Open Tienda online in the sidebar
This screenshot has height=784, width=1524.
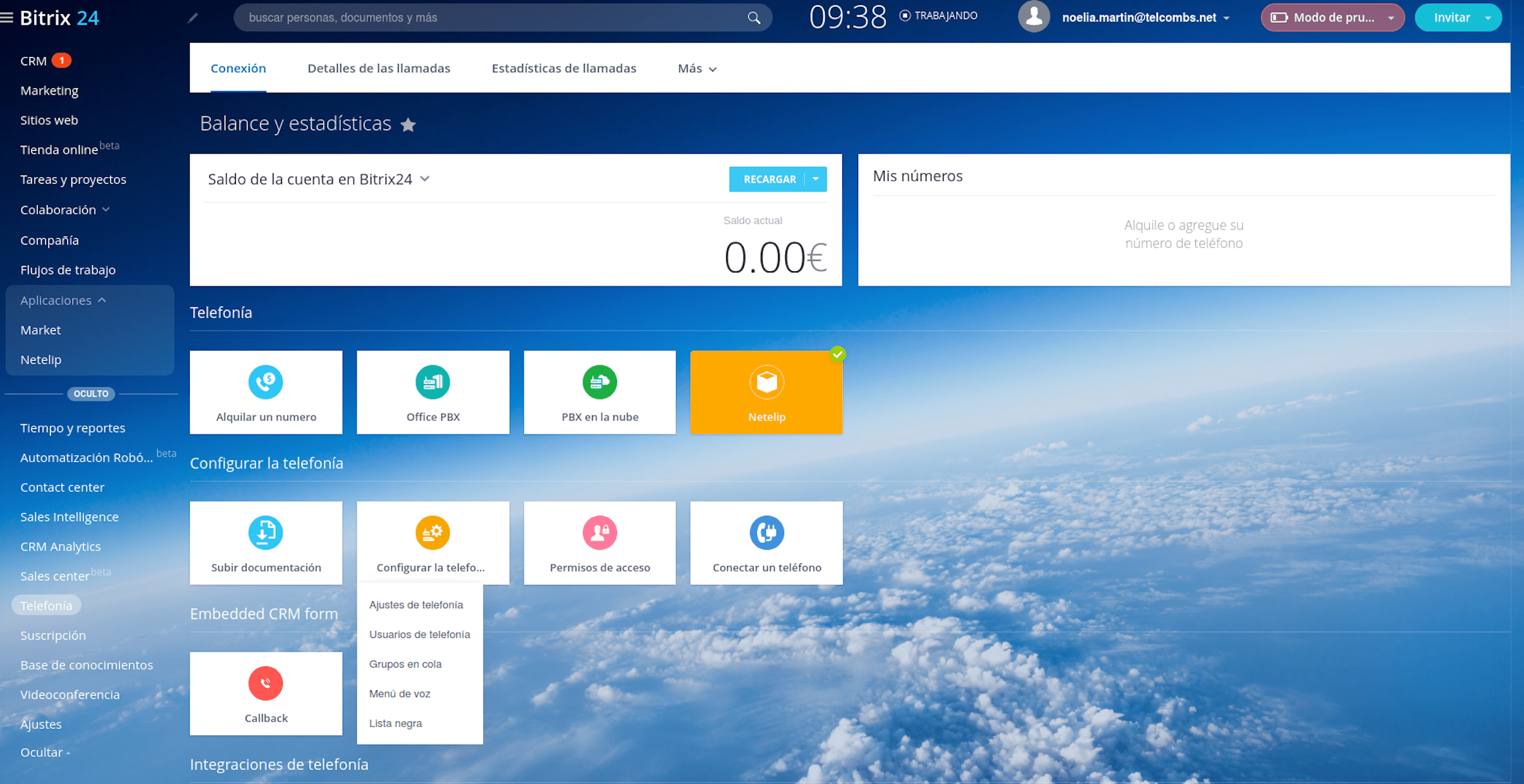tap(59, 150)
